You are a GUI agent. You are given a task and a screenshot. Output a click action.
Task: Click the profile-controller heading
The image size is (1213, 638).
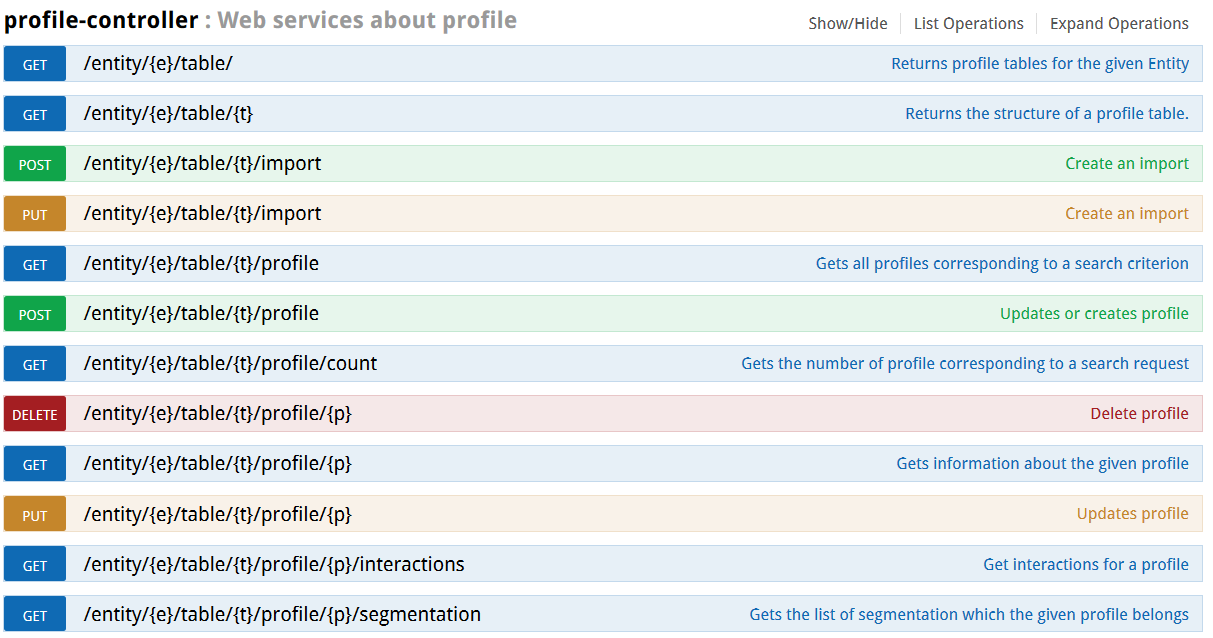[x=101, y=20]
